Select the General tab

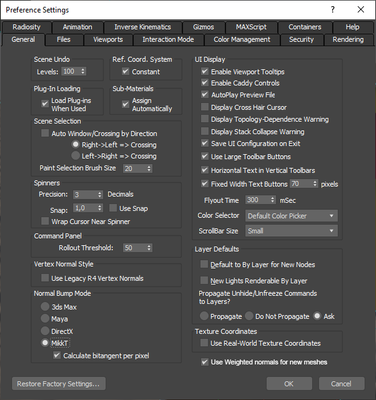coord(23,40)
